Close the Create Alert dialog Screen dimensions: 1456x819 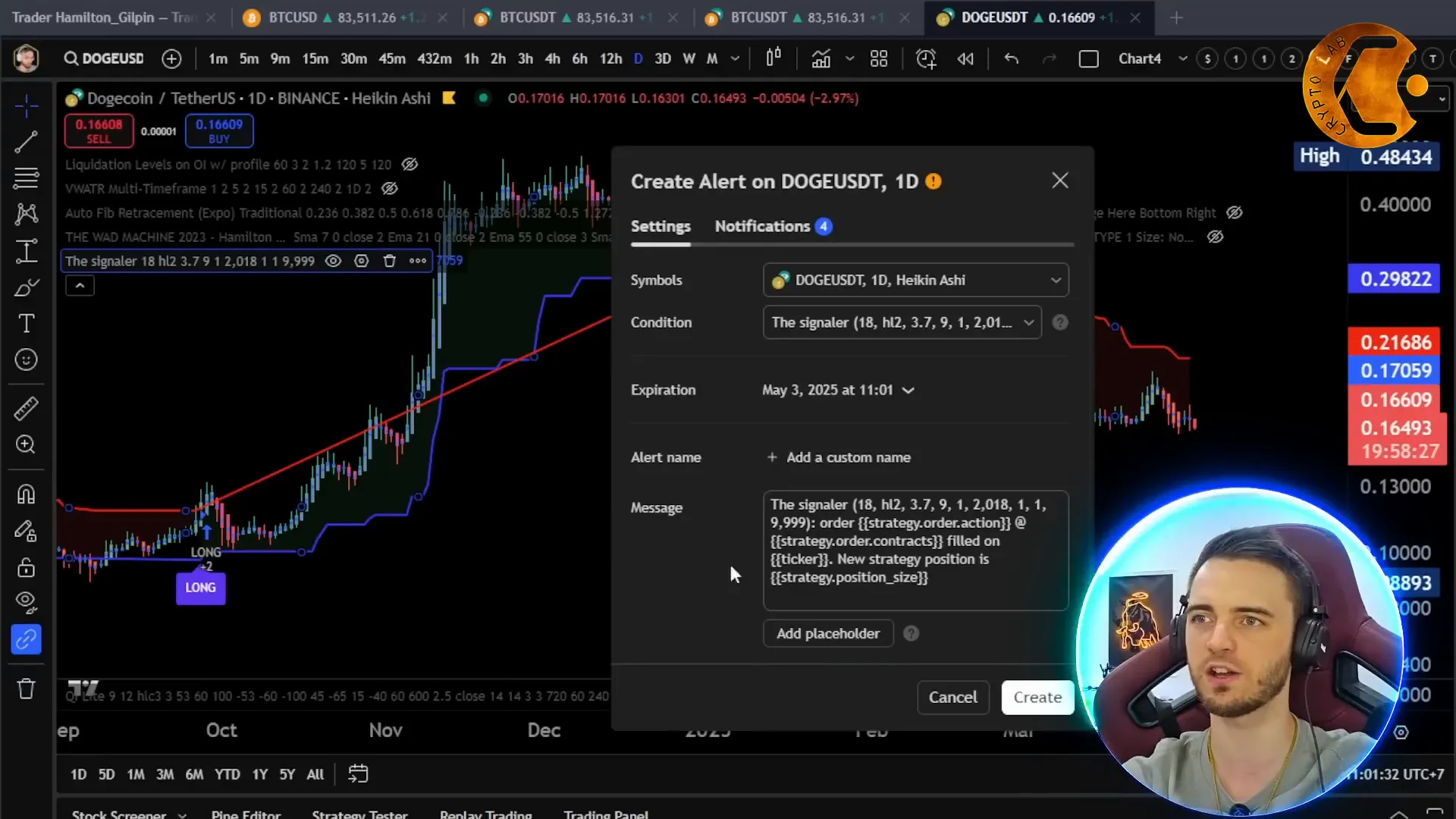click(1059, 180)
